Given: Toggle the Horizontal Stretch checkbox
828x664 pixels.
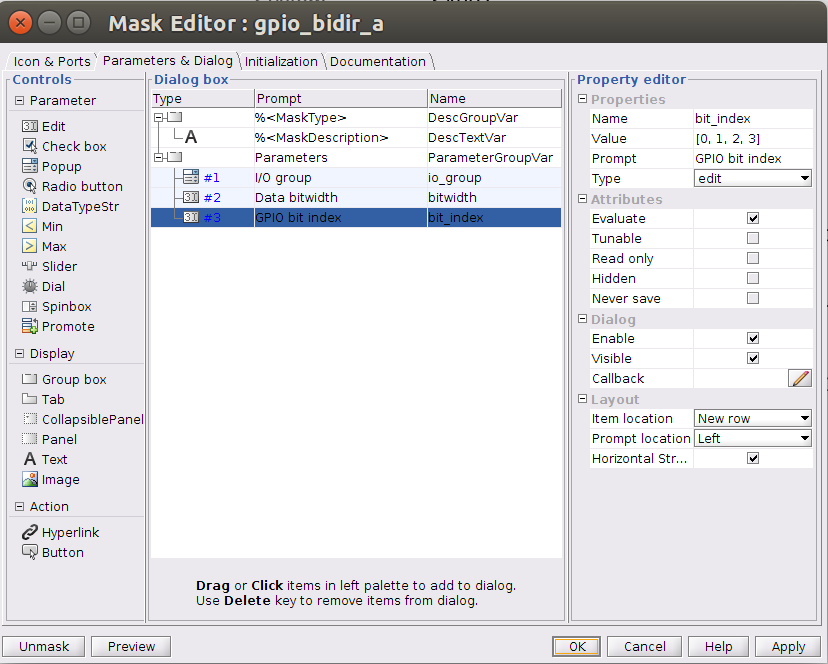Looking at the screenshot, I should point(753,458).
